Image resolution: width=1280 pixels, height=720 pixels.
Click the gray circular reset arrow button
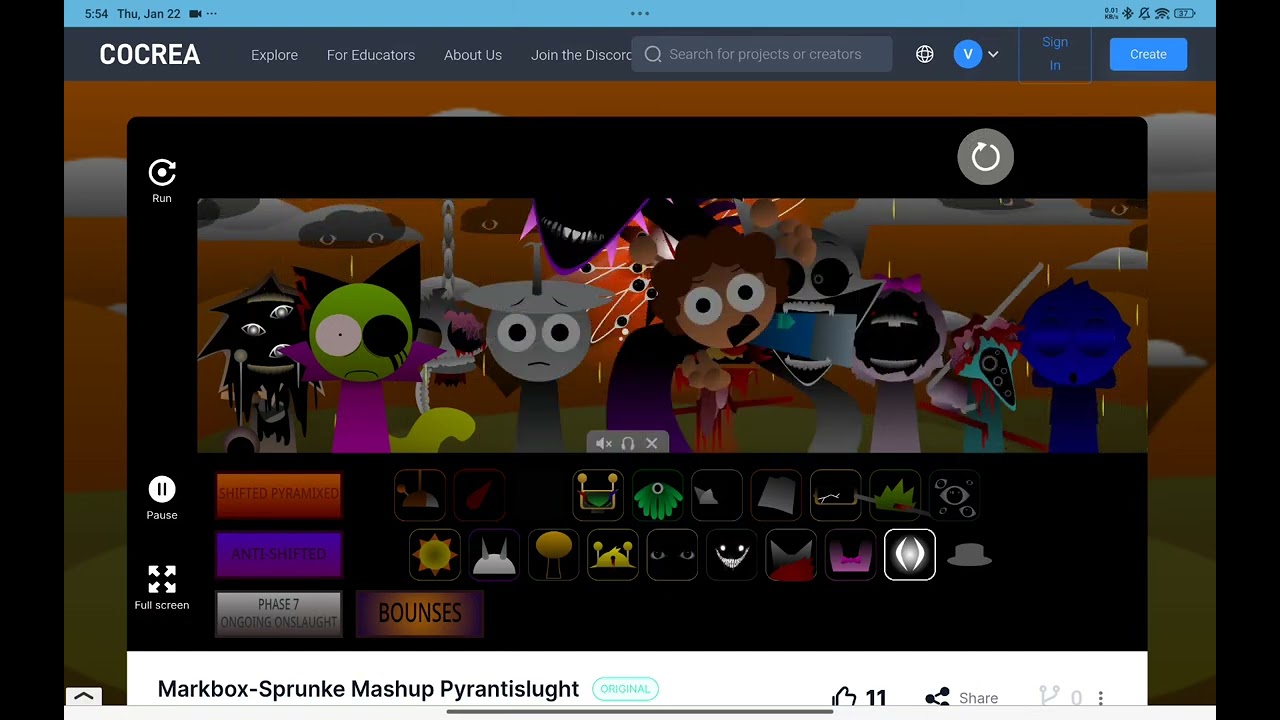pos(986,157)
